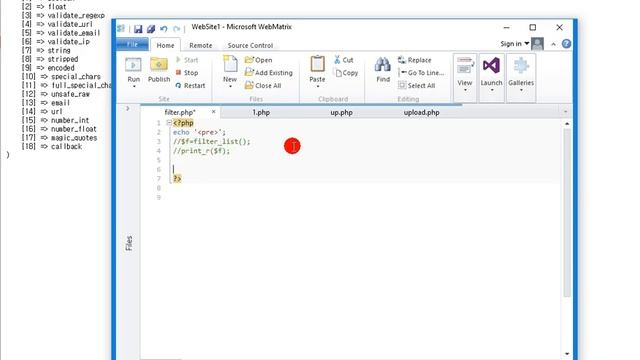Click the WebMatrix app icon in the title bar
640x360 pixels.
click(121, 28)
